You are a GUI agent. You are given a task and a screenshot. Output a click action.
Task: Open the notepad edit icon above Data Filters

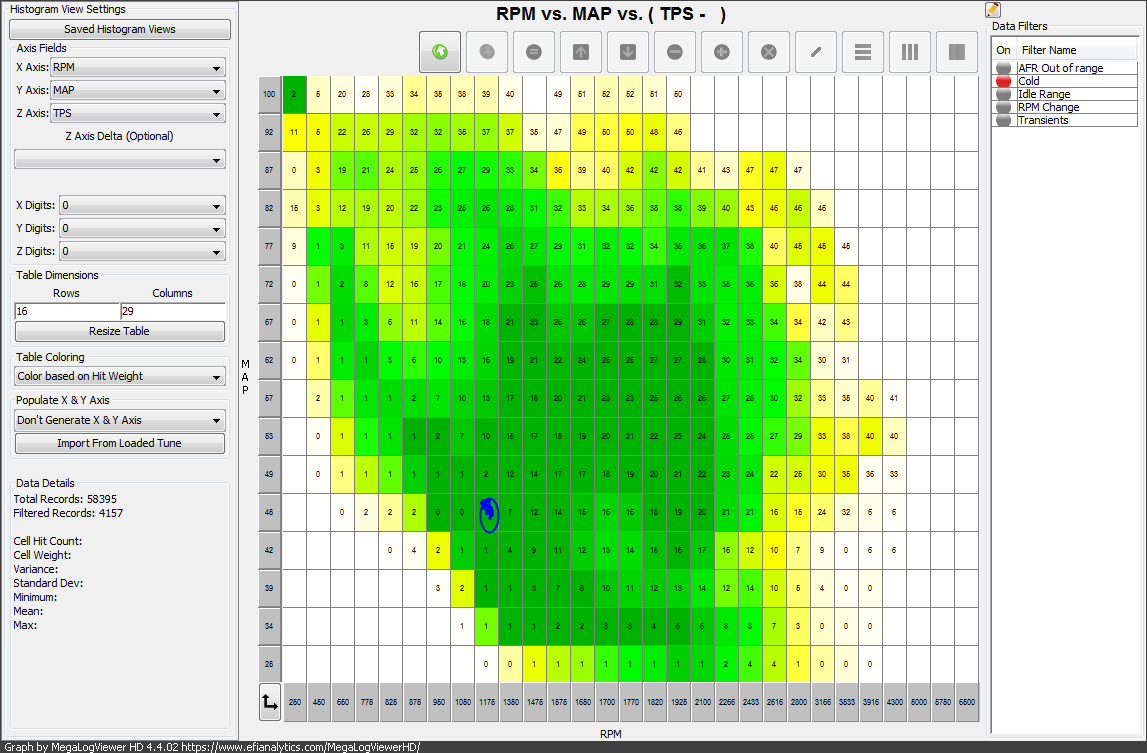[x=993, y=10]
